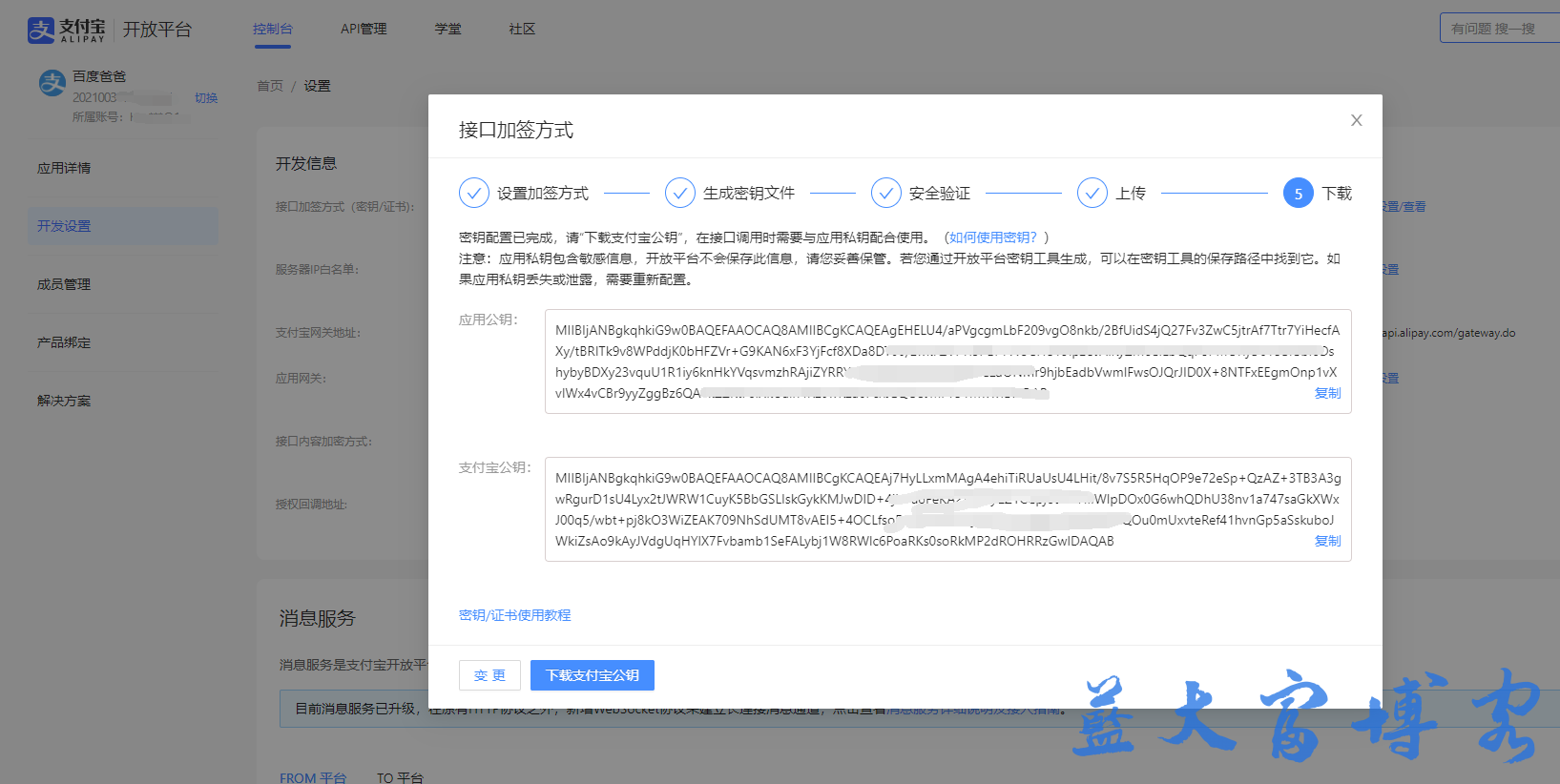Click the 开放平台 header title

pyautogui.click(x=157, y=30)
